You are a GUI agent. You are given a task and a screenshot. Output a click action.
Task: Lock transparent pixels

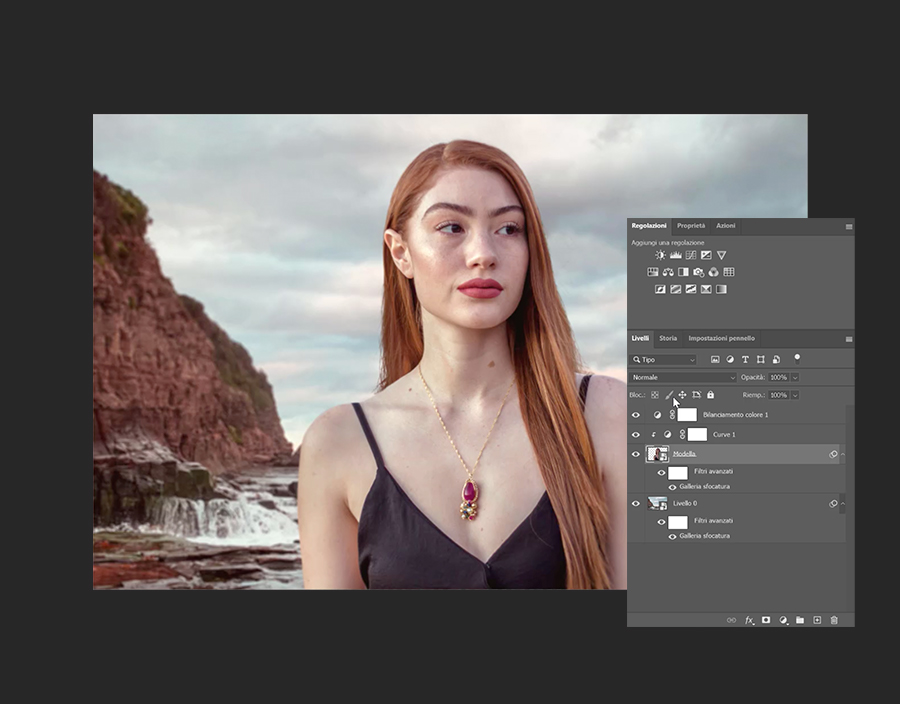(x=655, y=395)
